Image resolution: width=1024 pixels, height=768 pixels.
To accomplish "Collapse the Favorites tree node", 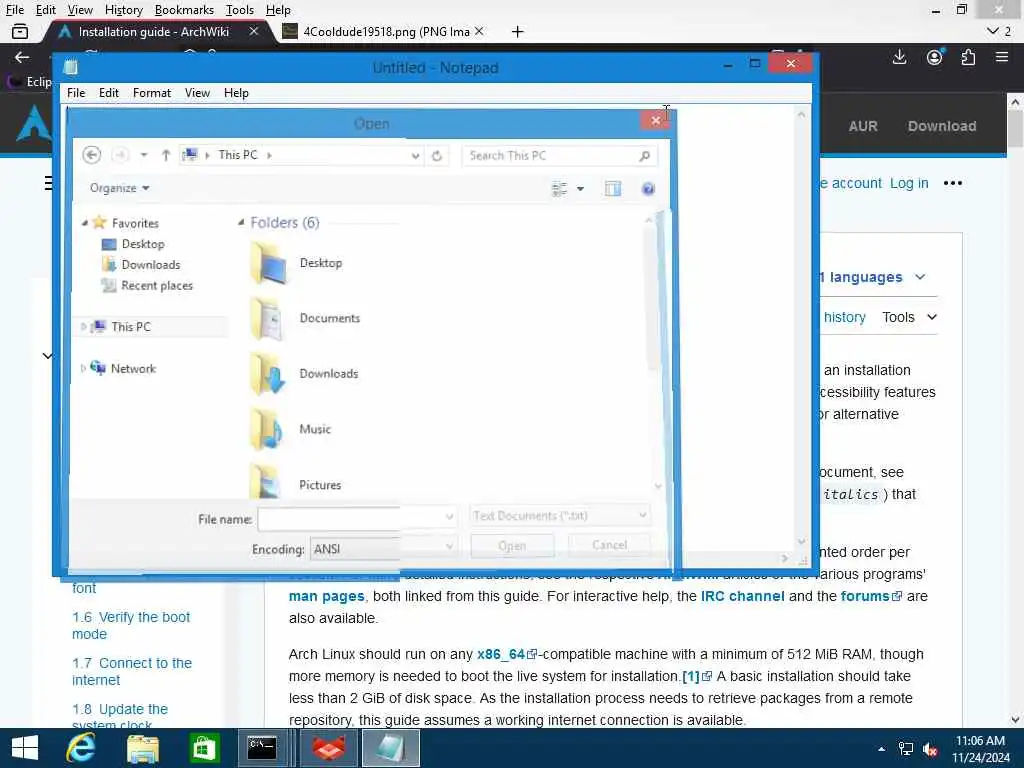I will tap(84, 223).
